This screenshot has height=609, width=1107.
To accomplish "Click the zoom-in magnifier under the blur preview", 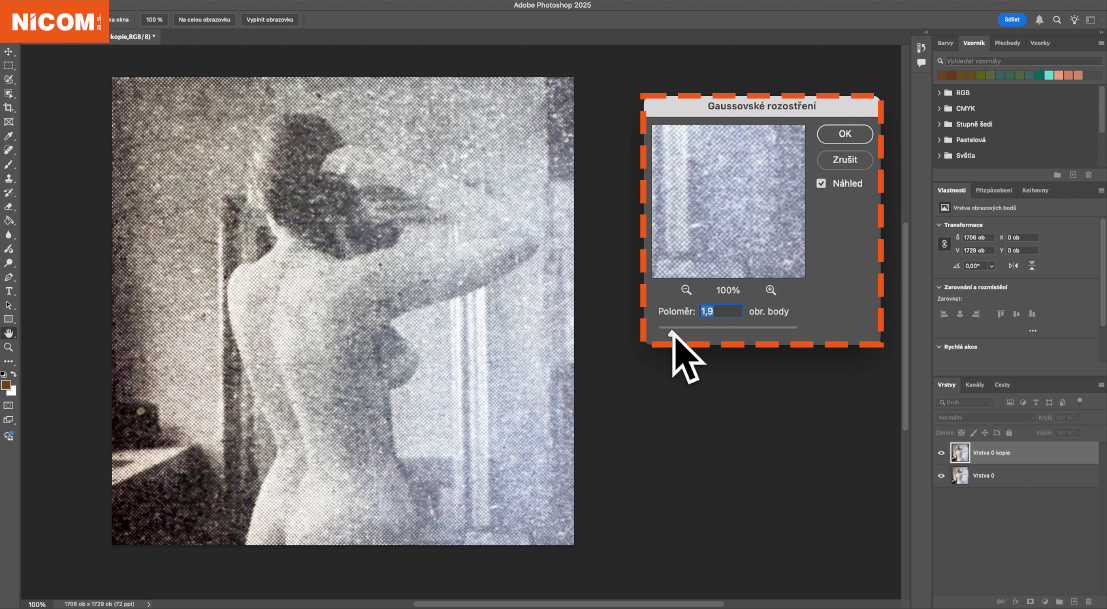I will tap(771, 290).
